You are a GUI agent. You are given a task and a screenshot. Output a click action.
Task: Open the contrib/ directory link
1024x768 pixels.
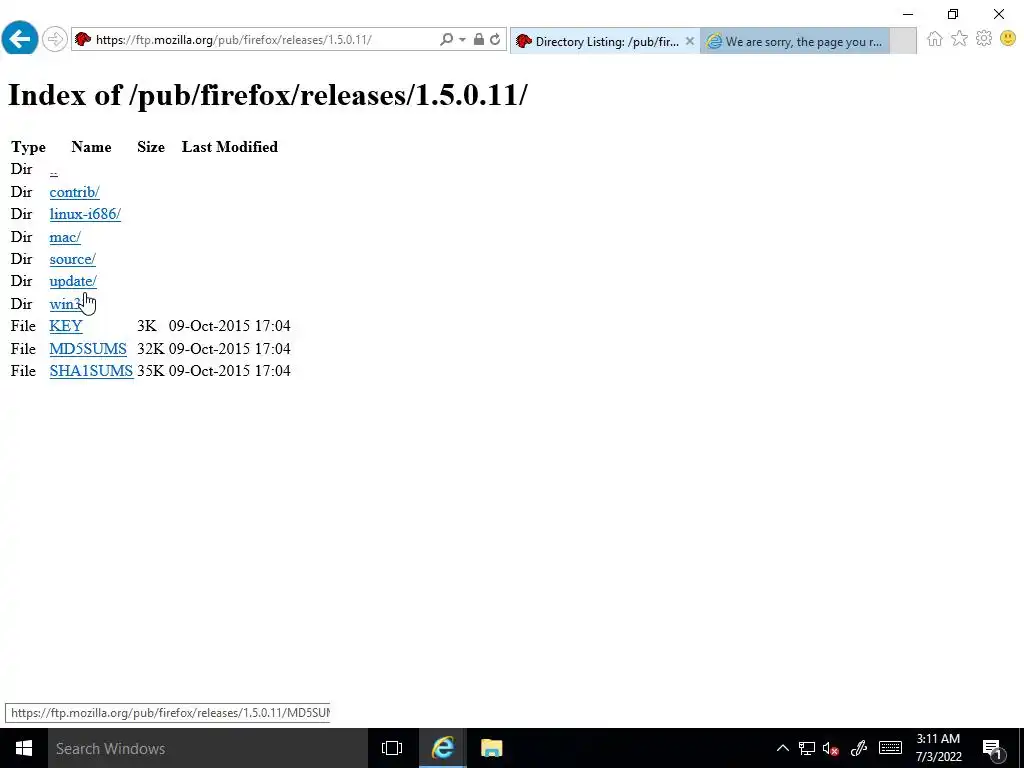coord(74,192)
